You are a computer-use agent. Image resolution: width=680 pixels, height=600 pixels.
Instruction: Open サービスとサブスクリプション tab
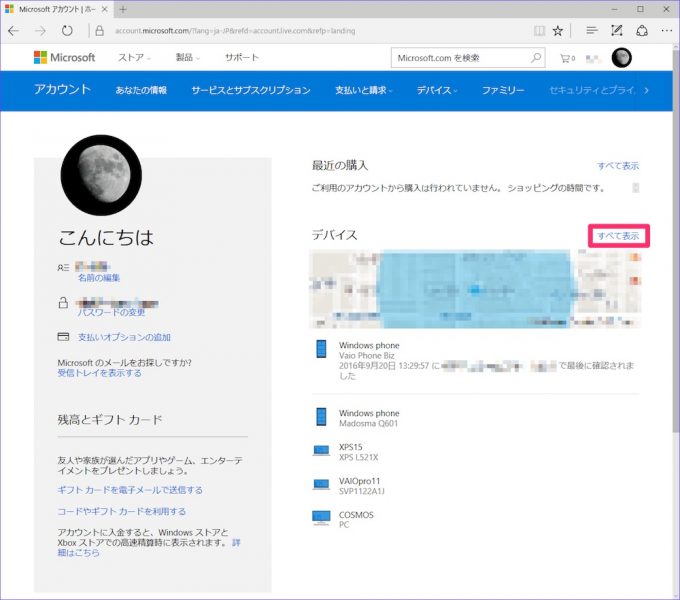coord(251,90)
